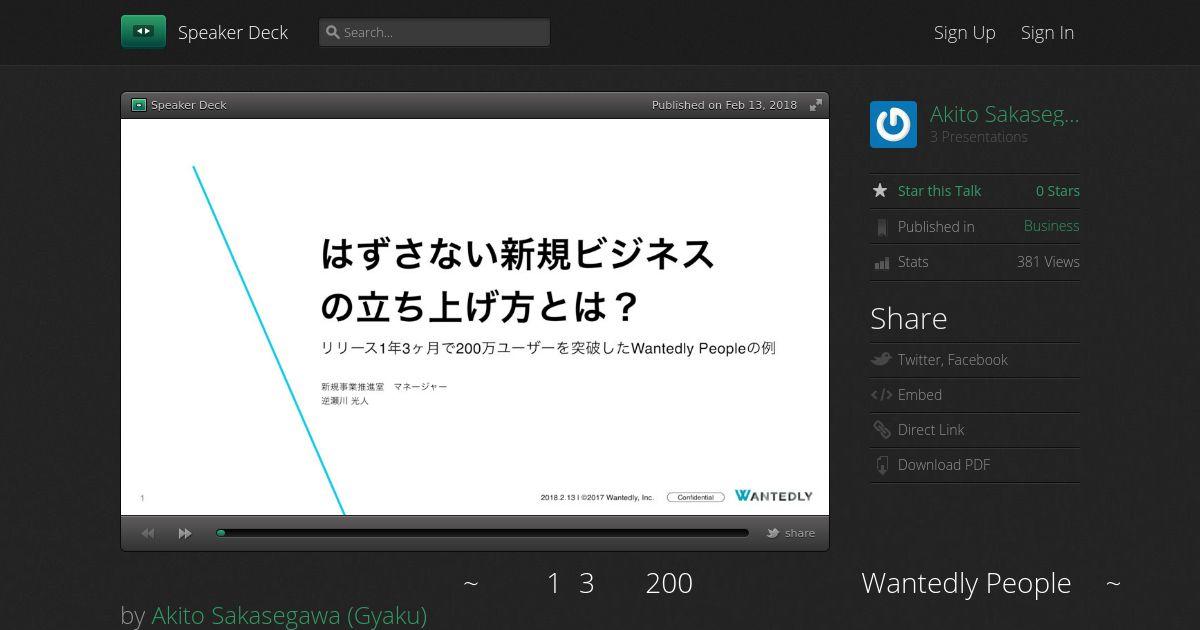
Task: Click the 'Share' heading
Action: tap(908, 318)
